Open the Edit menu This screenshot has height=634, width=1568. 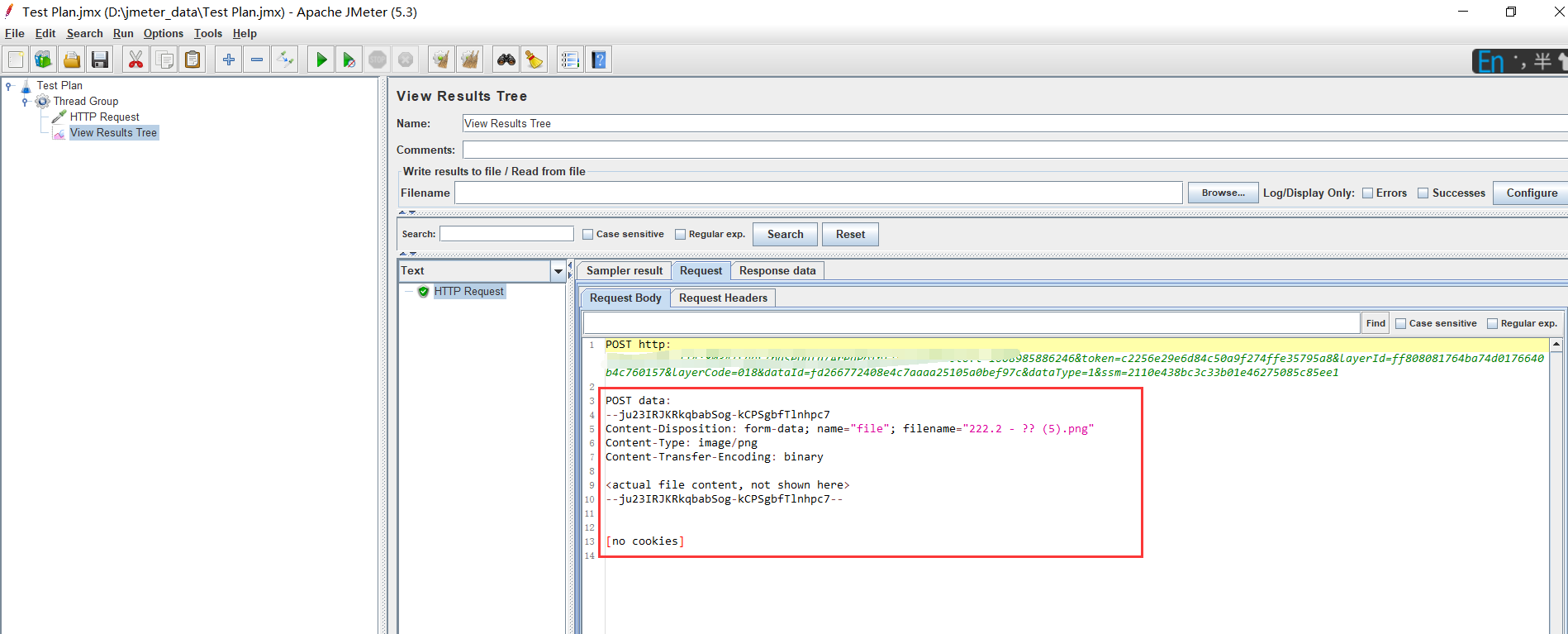(45, 33)
